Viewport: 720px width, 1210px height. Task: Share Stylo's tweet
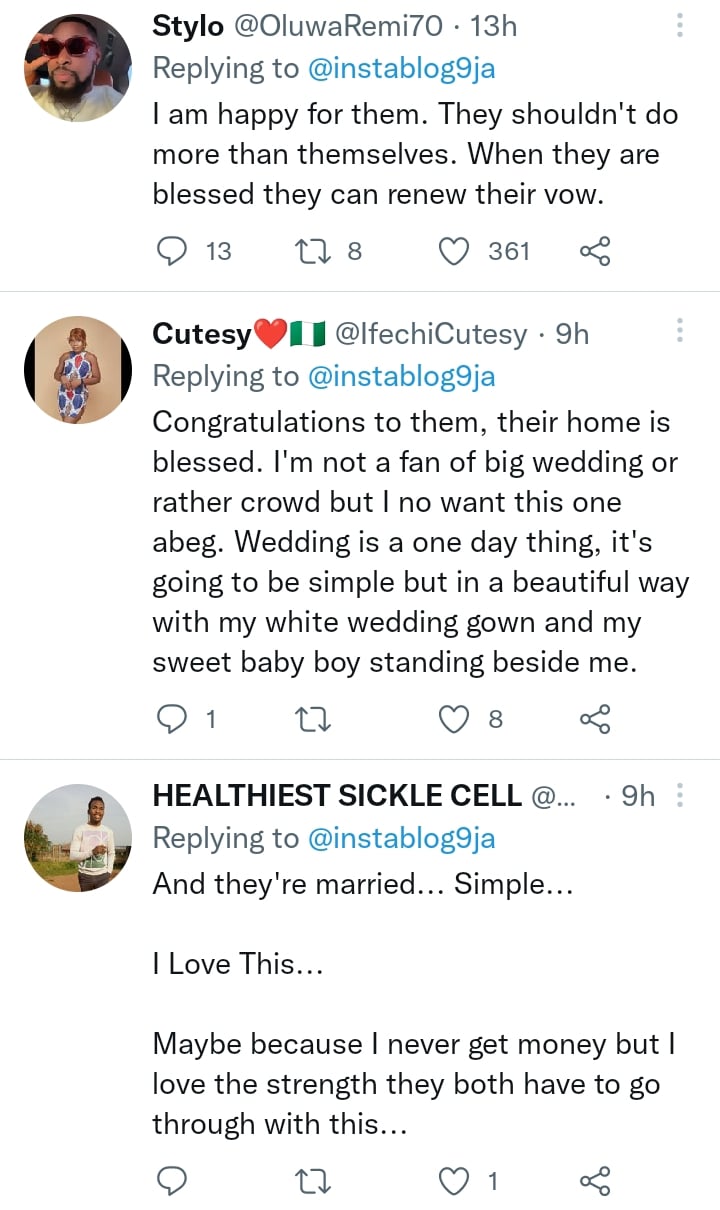[x=594, y=250]
